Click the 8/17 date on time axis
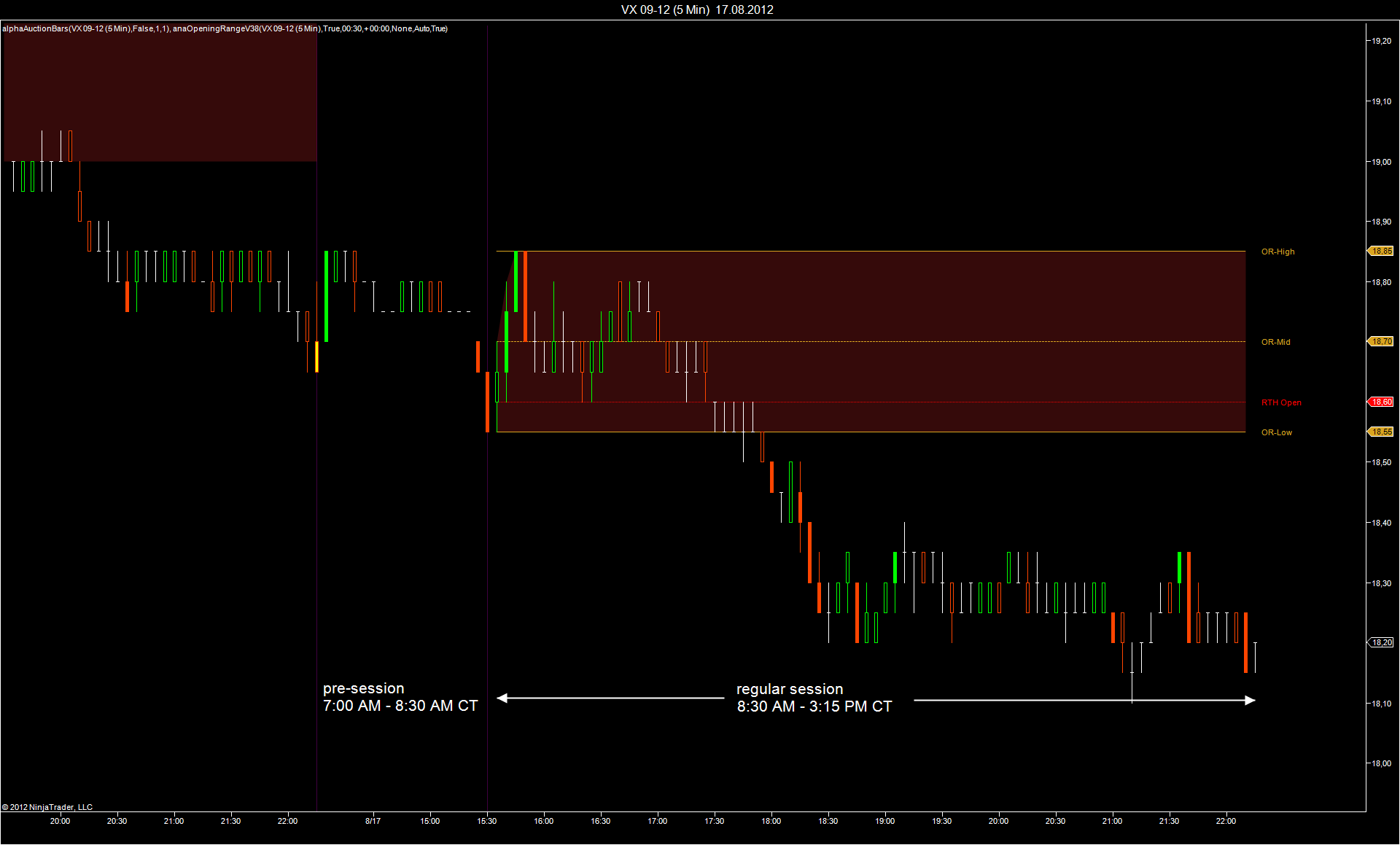 [373, 821]
